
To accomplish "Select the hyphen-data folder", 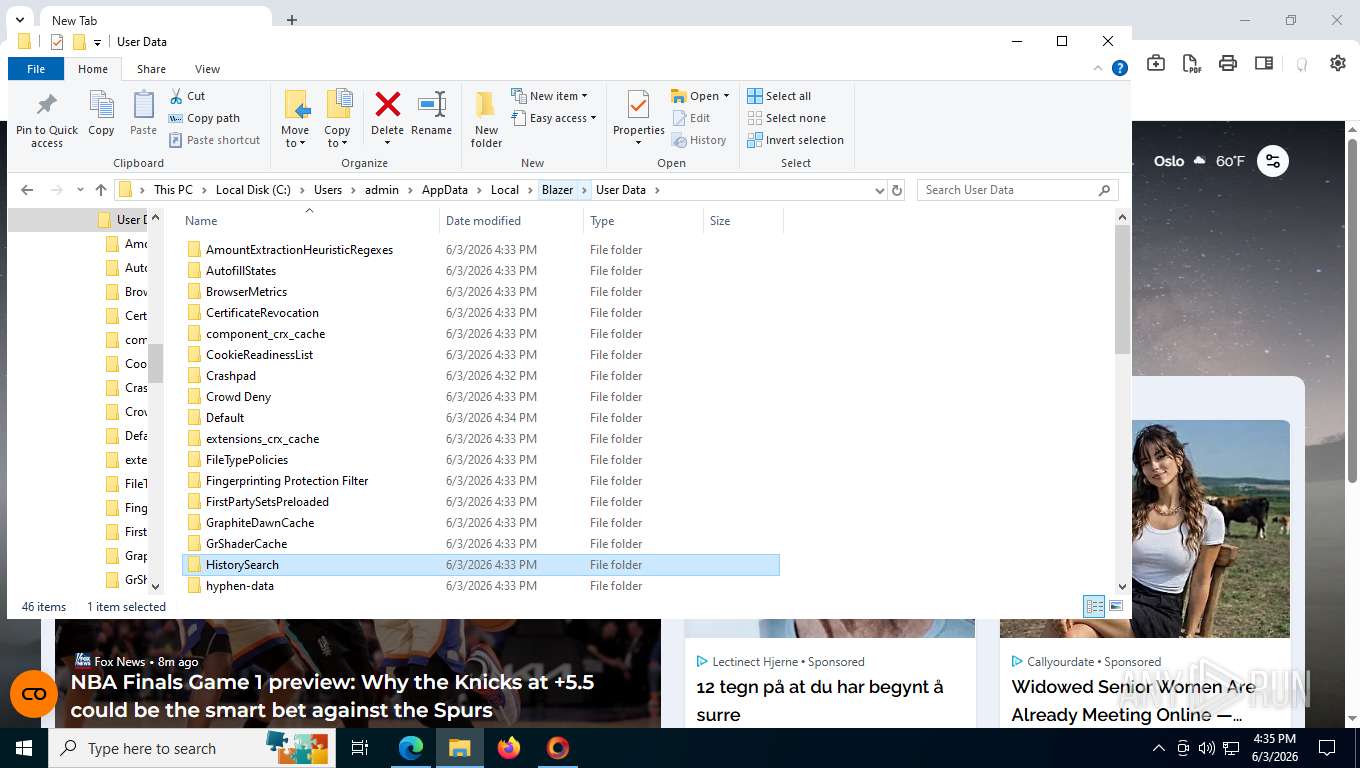I will point(481,586).
